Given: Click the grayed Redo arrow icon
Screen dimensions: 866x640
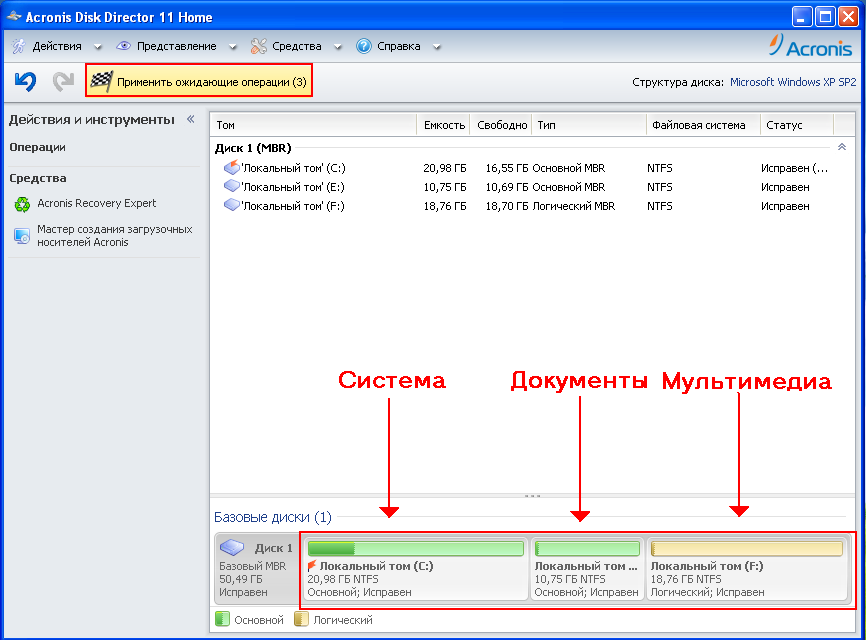Looking at the screenshot, I should click(64, 81).
